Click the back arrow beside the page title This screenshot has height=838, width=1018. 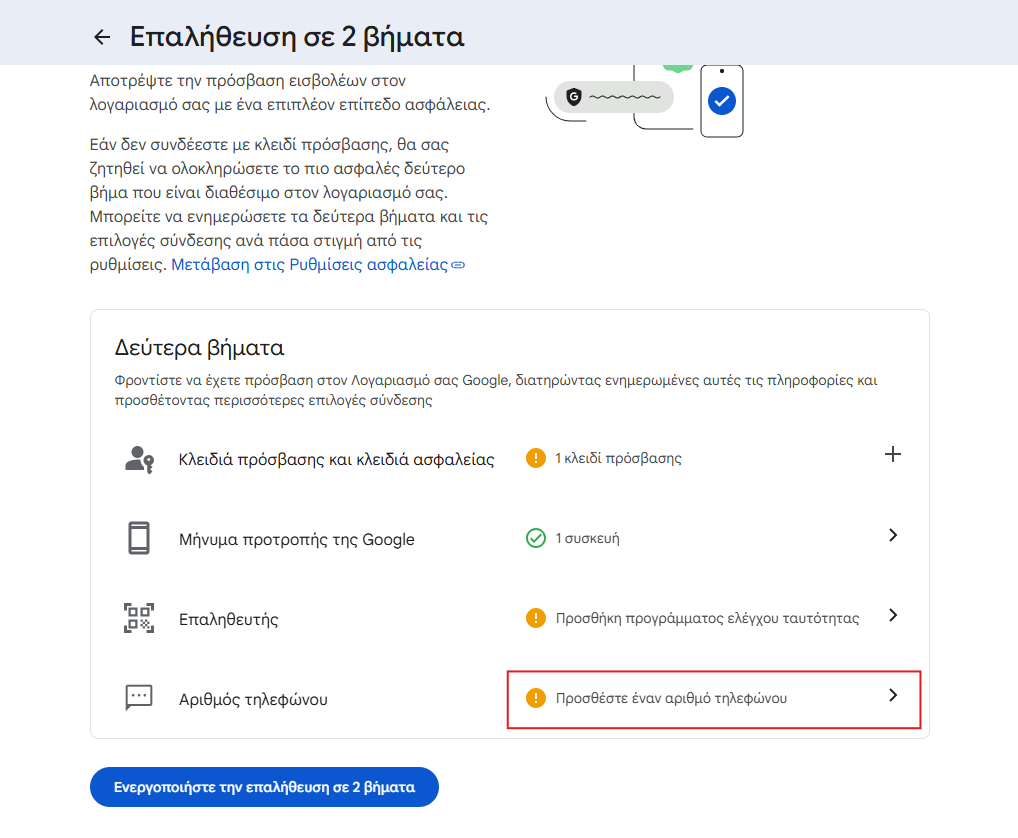(x=101, y=38)
